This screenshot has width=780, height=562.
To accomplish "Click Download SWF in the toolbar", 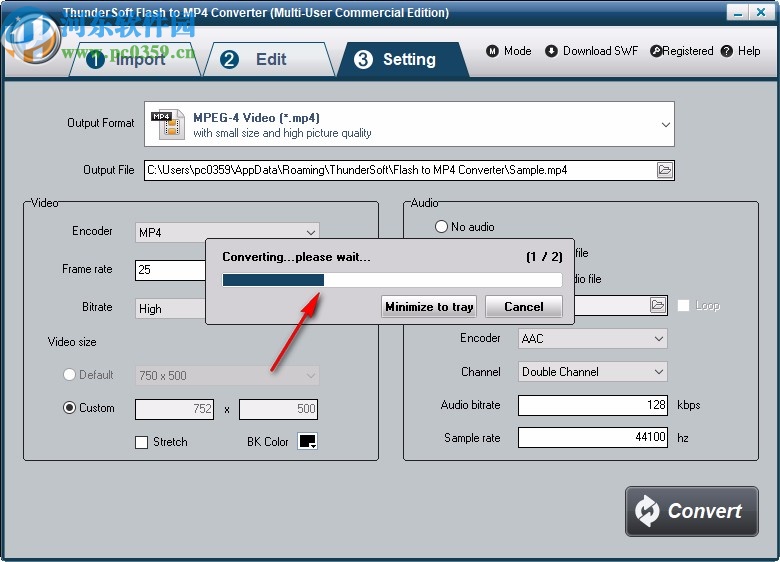I will [x=591, y=51].
